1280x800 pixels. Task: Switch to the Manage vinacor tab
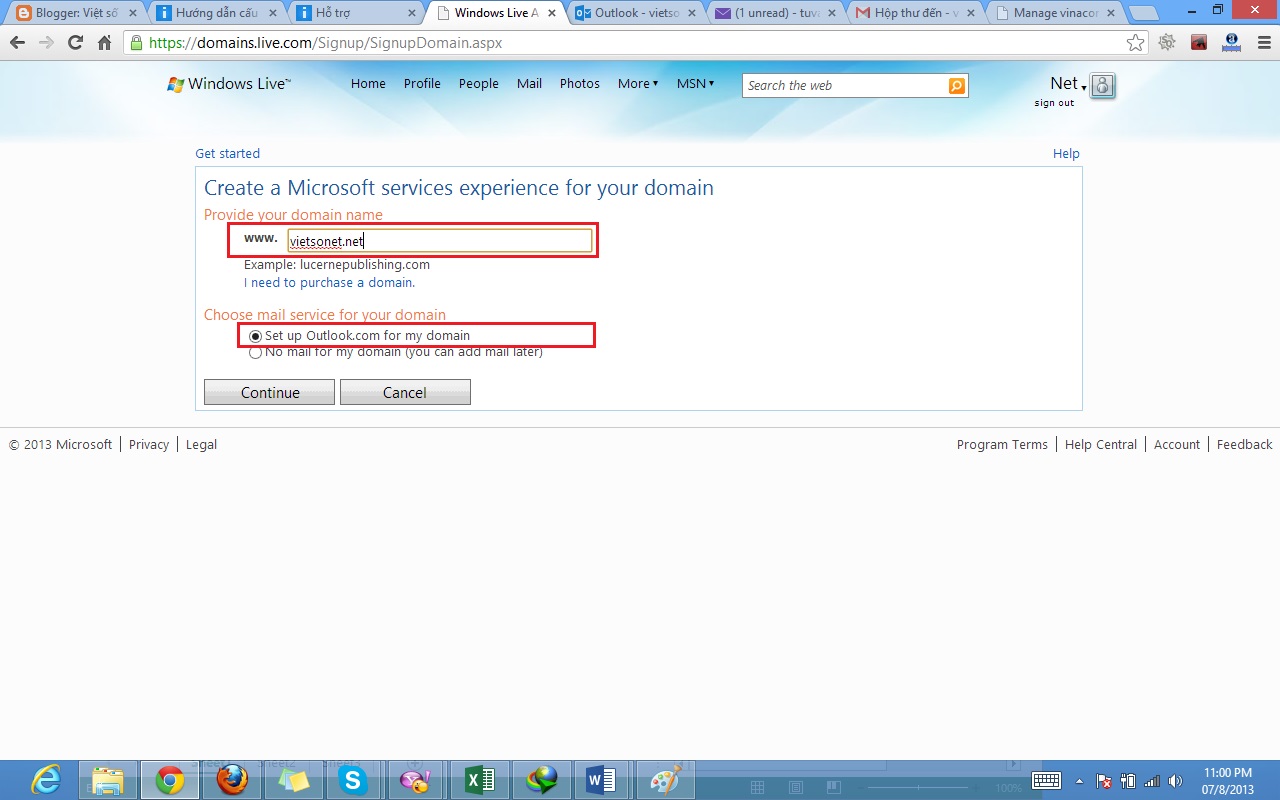(x=1055, y=14)
